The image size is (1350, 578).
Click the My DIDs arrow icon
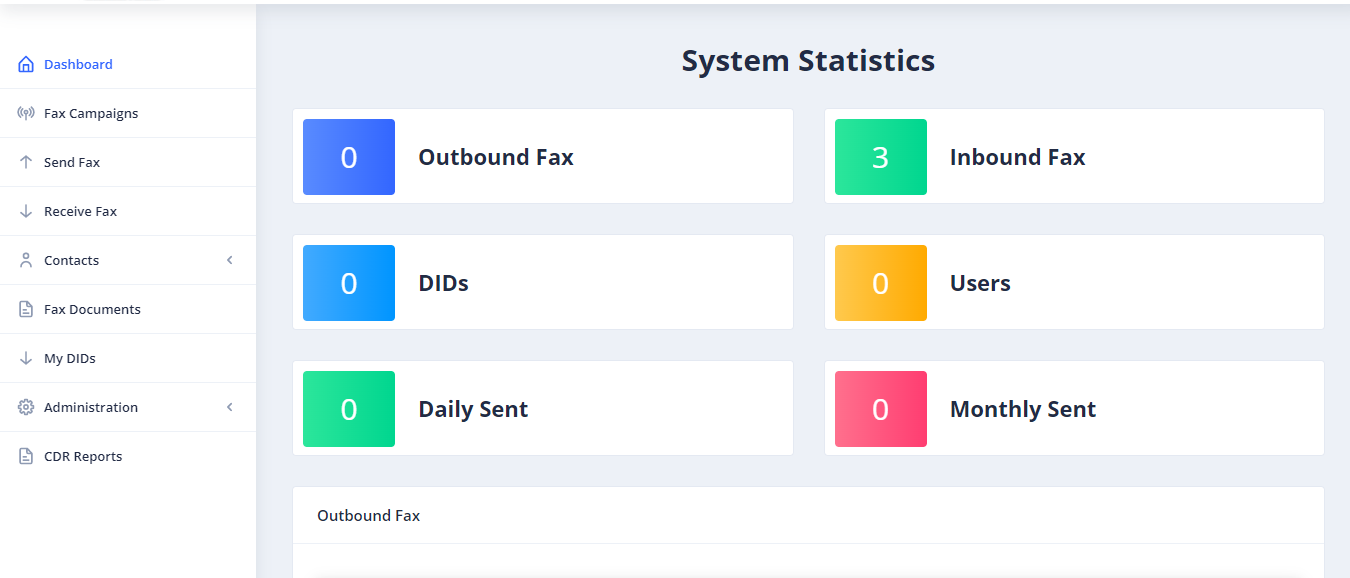tap(26, 358)
